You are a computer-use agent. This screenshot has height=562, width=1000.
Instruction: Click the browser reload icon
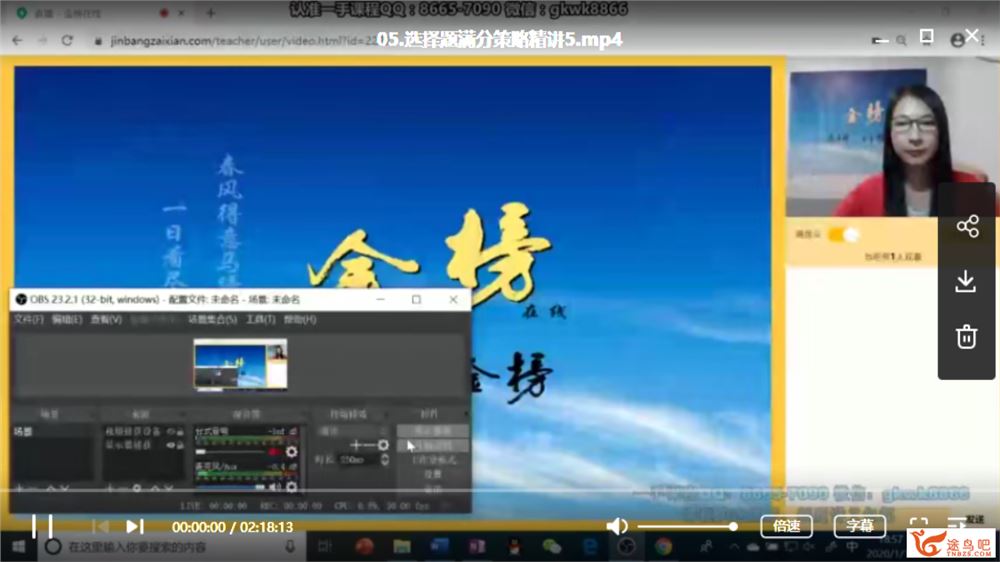click(67, 40)
